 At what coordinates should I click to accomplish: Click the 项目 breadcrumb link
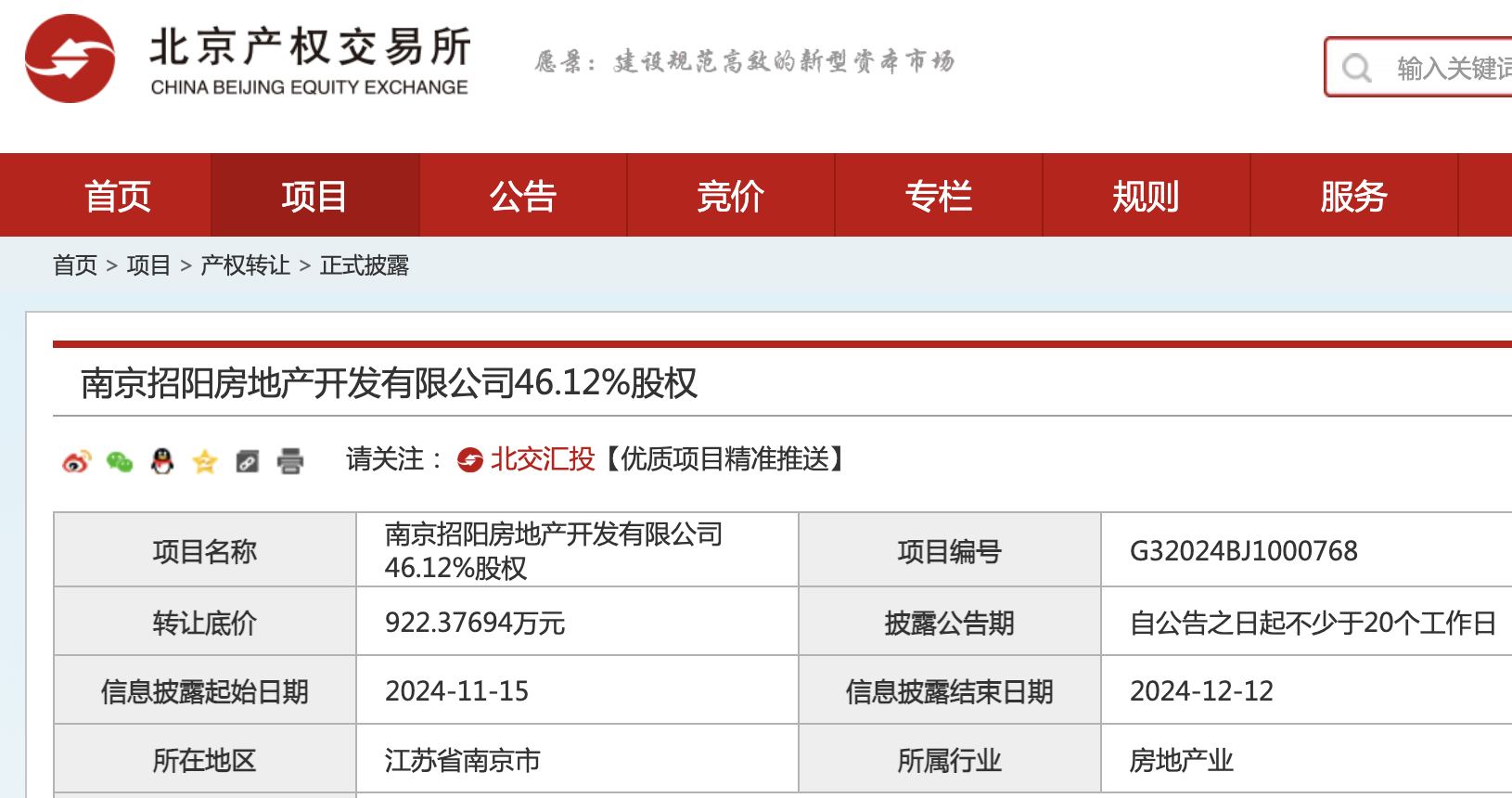148,265
